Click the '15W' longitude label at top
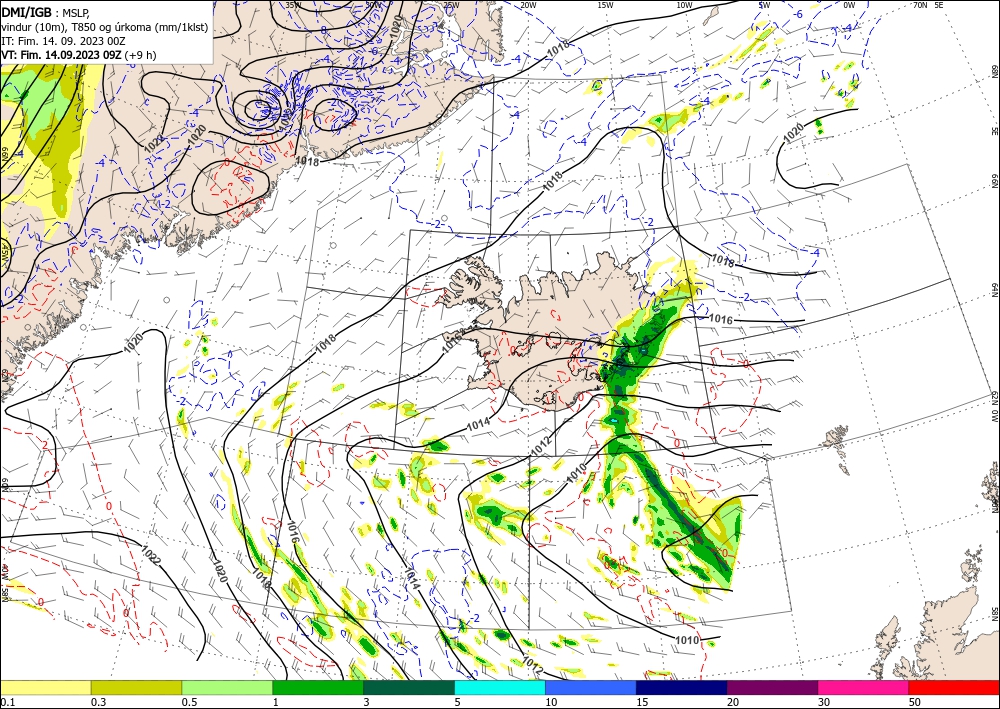Viewport: 1000px width, 709px height. [605, 5]
